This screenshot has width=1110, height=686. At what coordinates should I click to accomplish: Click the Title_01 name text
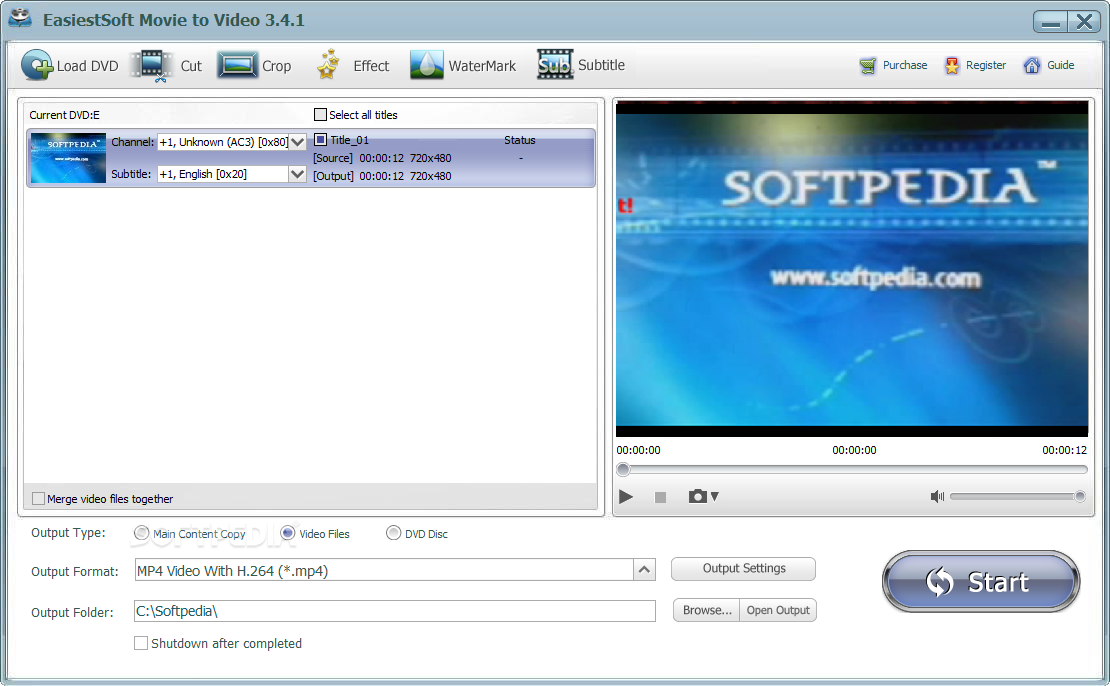pos(350,140)
